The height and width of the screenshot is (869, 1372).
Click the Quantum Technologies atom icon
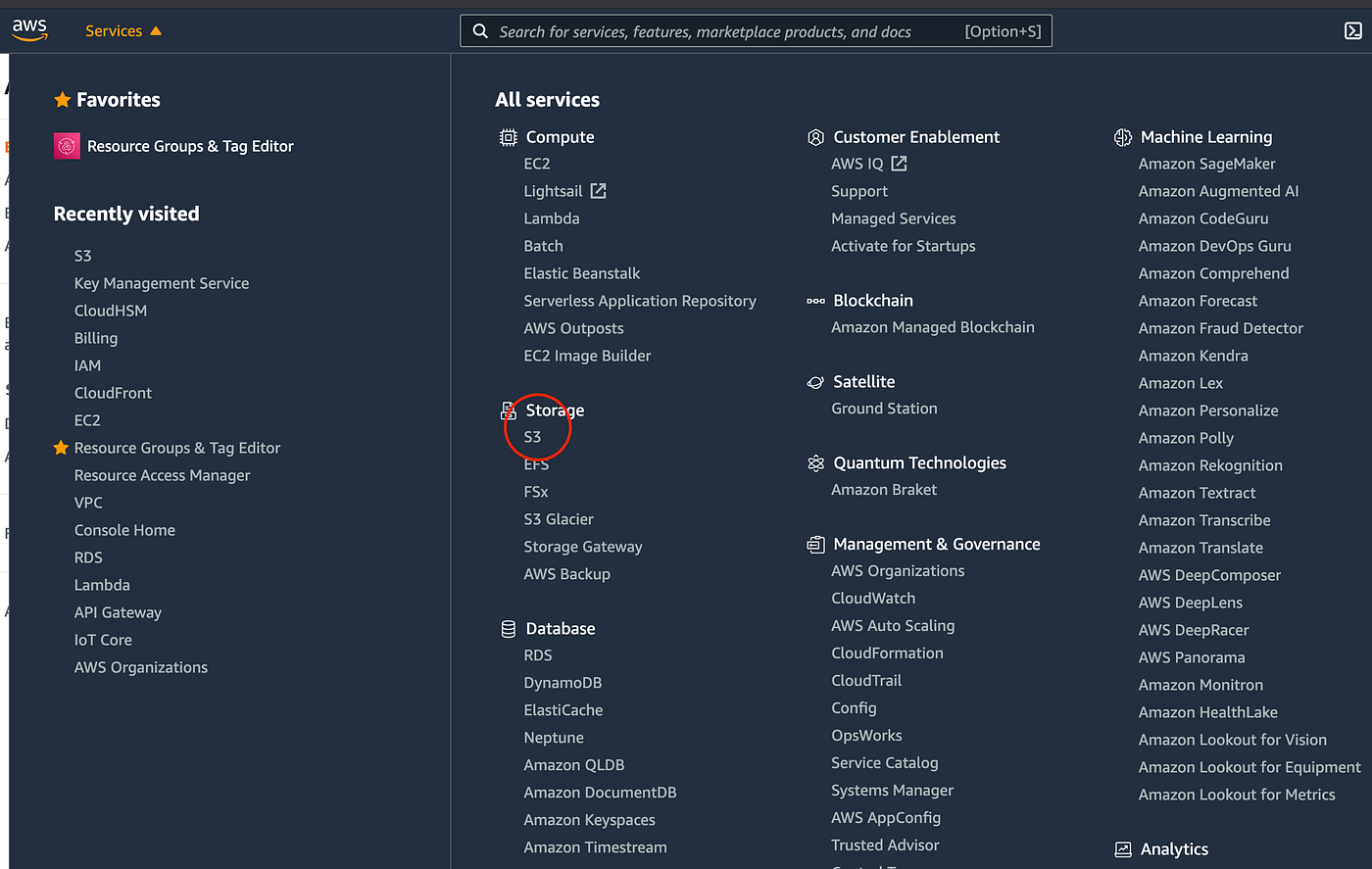[x=815, y=463]
